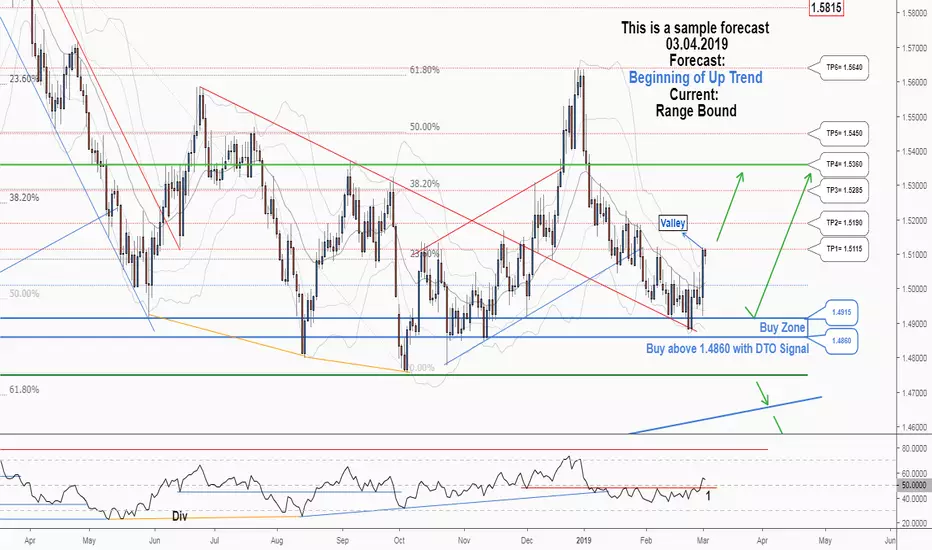Viewport: 932px width, 550px height.
Task: Click the Dec label on time axis
Action: 527,540
